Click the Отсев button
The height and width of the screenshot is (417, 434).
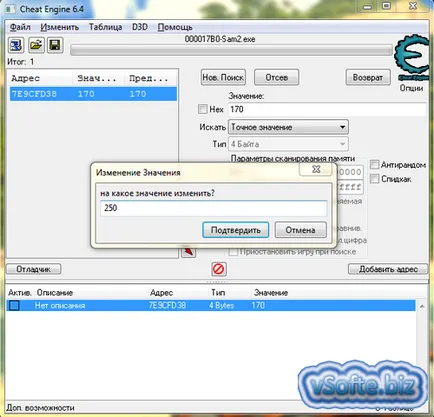click(x=277, y=77)
